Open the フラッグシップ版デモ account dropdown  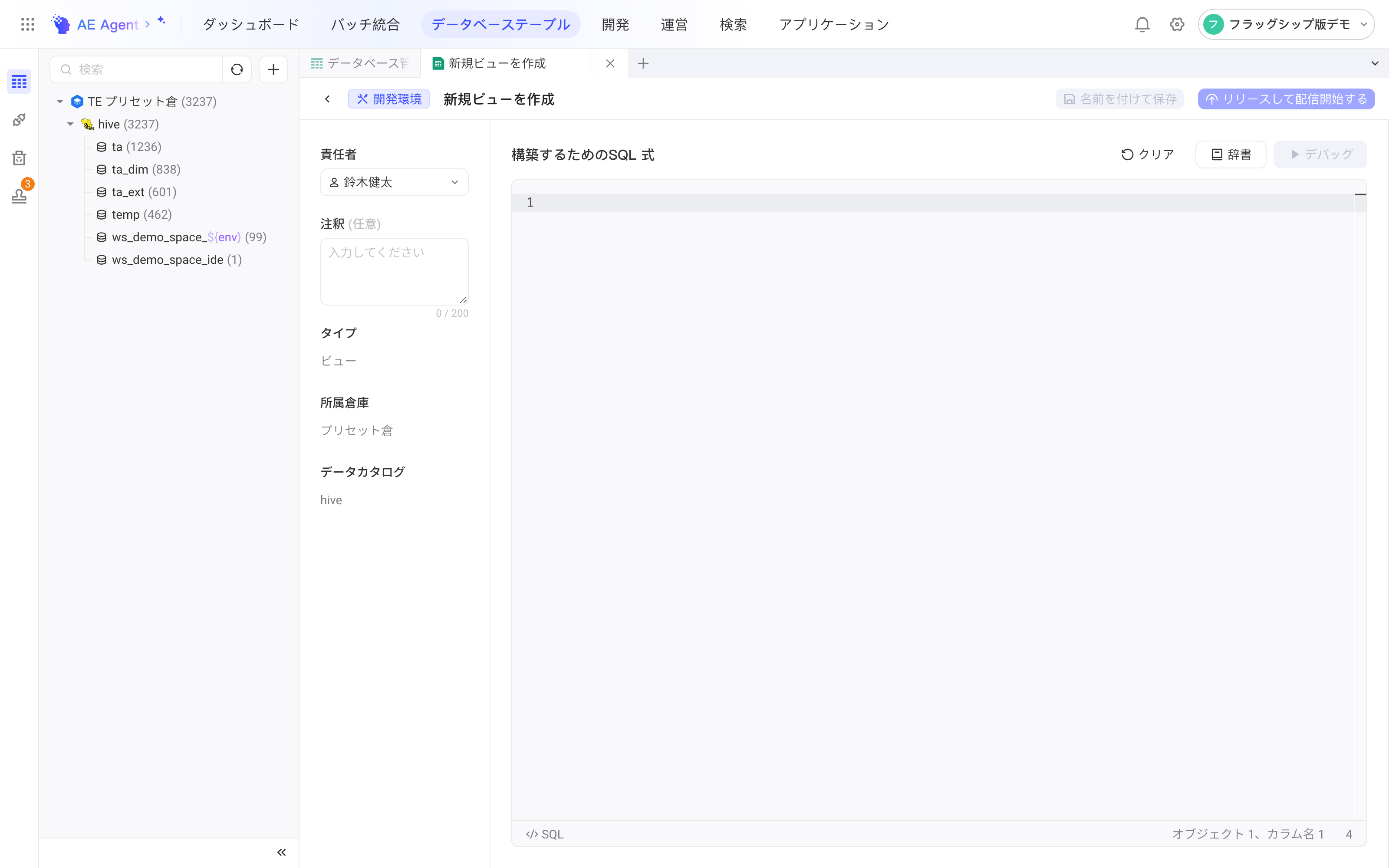point(1286,24)
